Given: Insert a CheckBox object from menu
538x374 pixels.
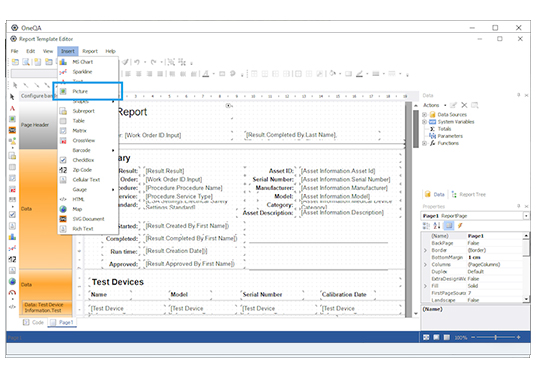Looking at the screenshot, I should tap(88, 160).
